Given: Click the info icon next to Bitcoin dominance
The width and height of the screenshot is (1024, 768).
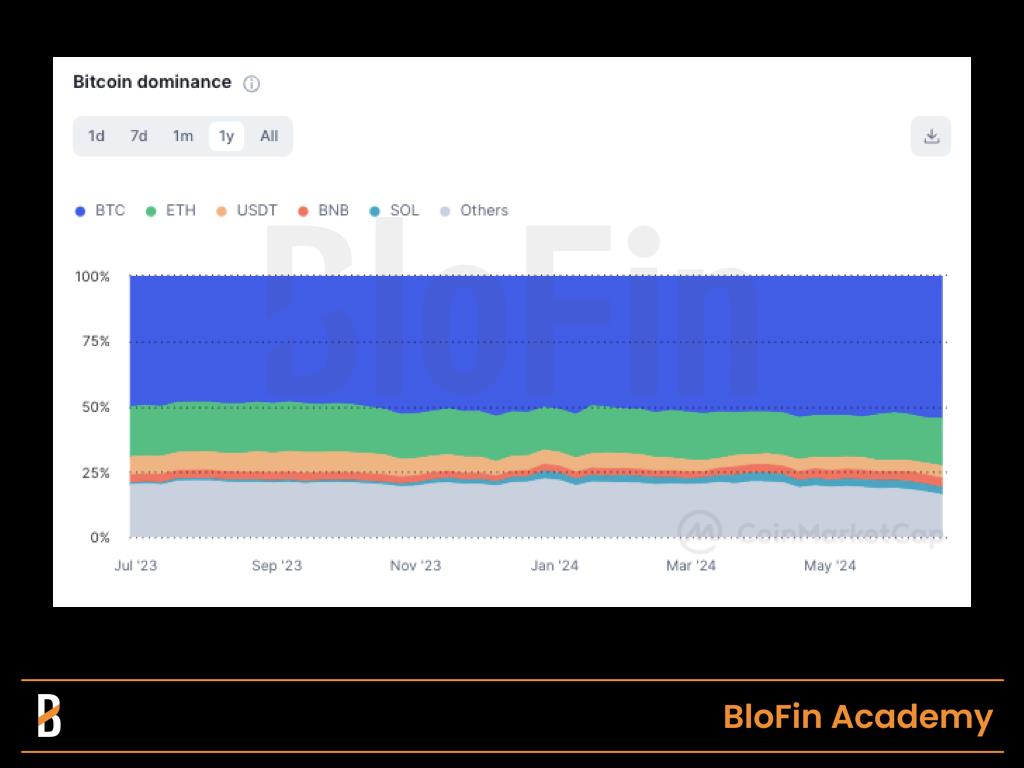Looking at the screenshot, I should coord(251,84).
